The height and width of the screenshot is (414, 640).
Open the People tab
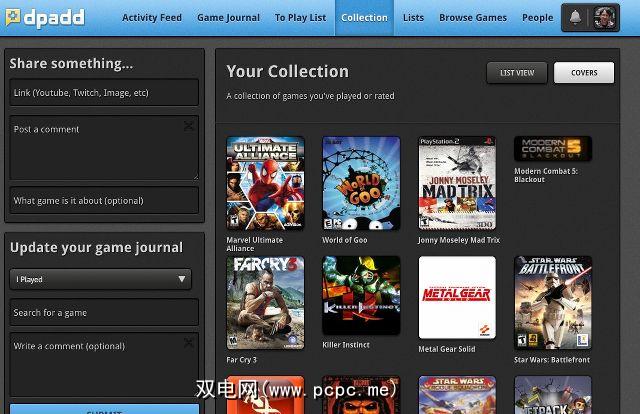click(538, 18)
